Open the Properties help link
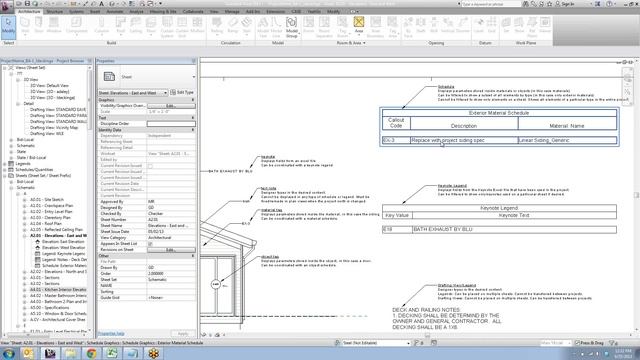The image size is (640, 360). tap(111, 333)
